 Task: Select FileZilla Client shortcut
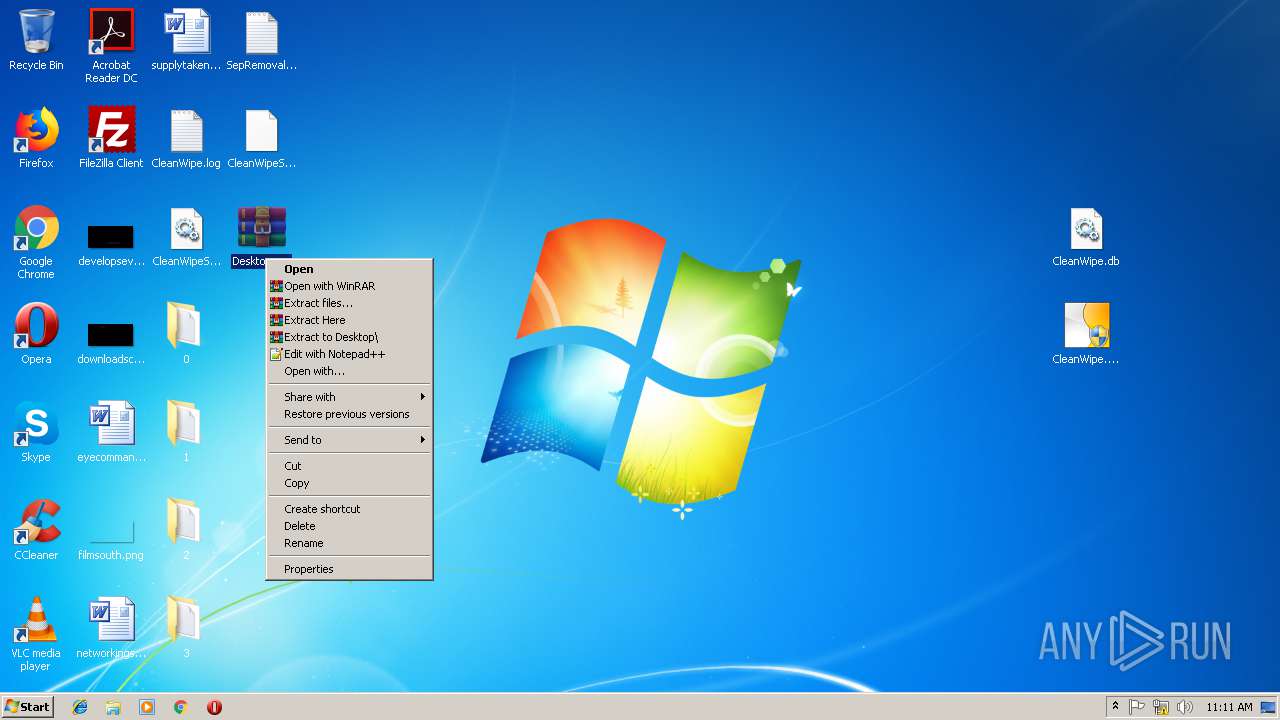coord(111,138)
